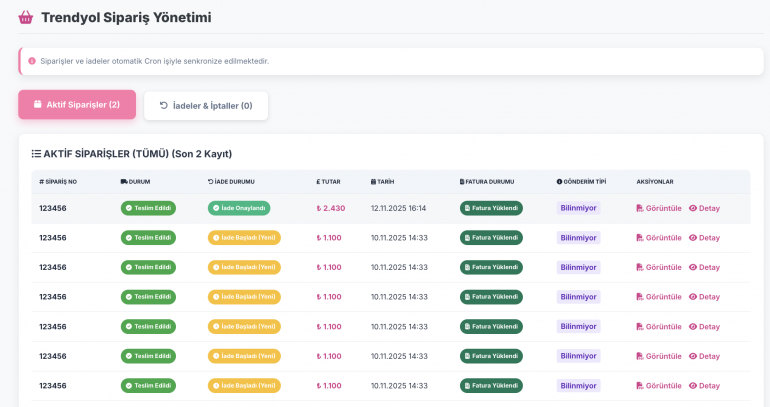This screenshot has width=770, height=407.
Task: Click Görüntüle in the third order row
Action: [658, 267]
